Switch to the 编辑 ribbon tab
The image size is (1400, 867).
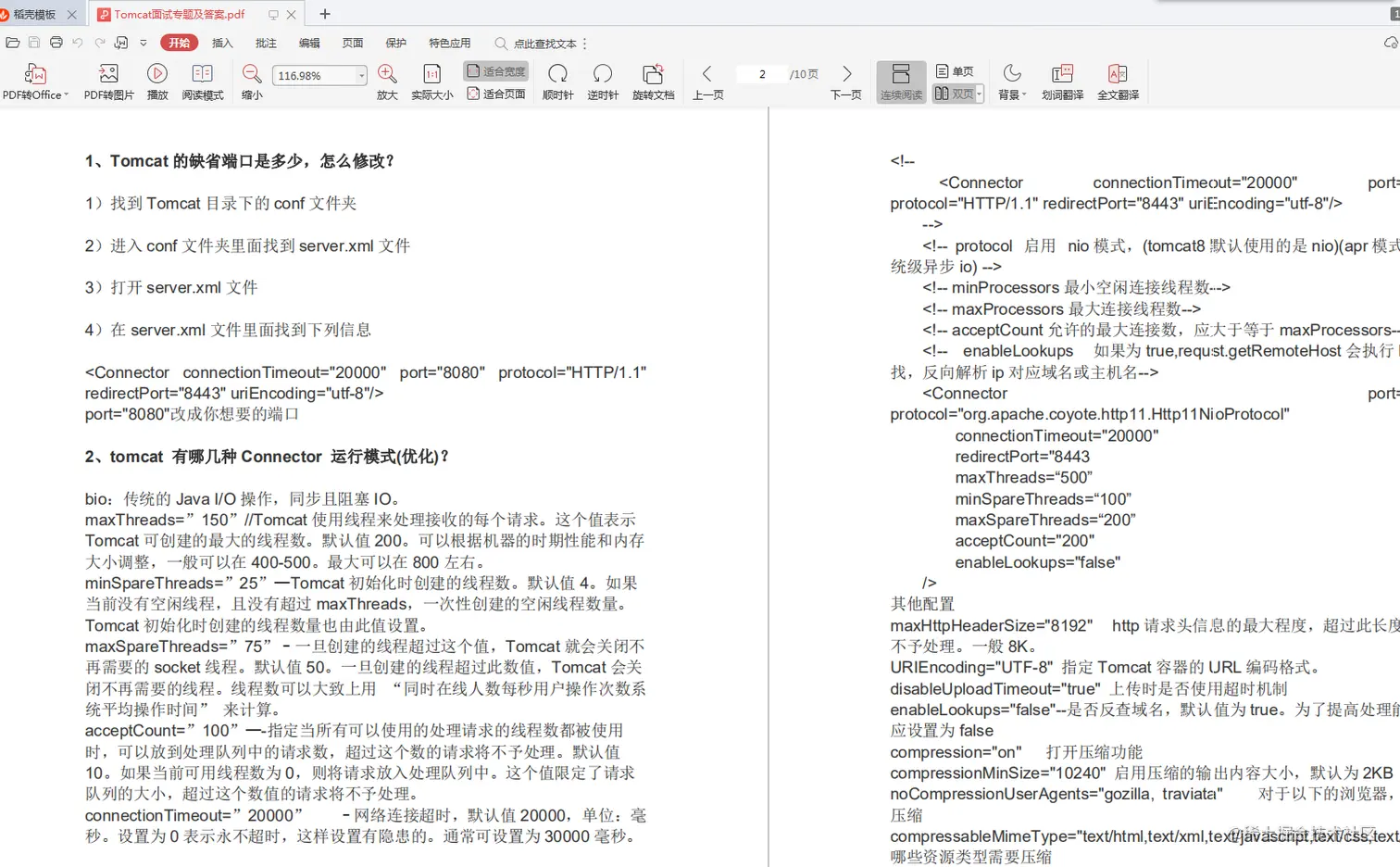(309, 43)
